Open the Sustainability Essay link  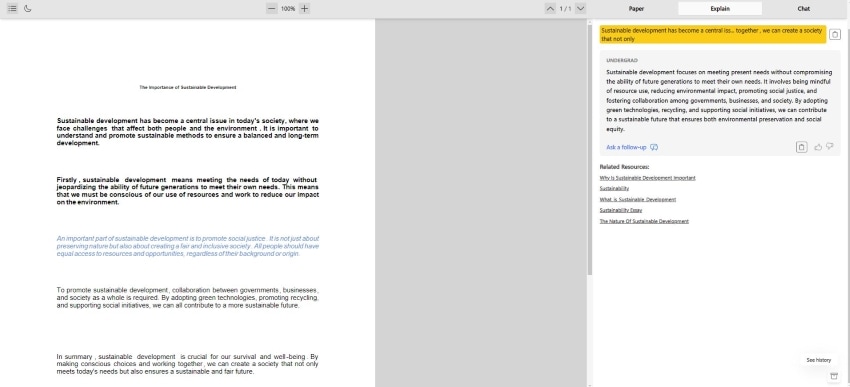(x=621, y=210)
